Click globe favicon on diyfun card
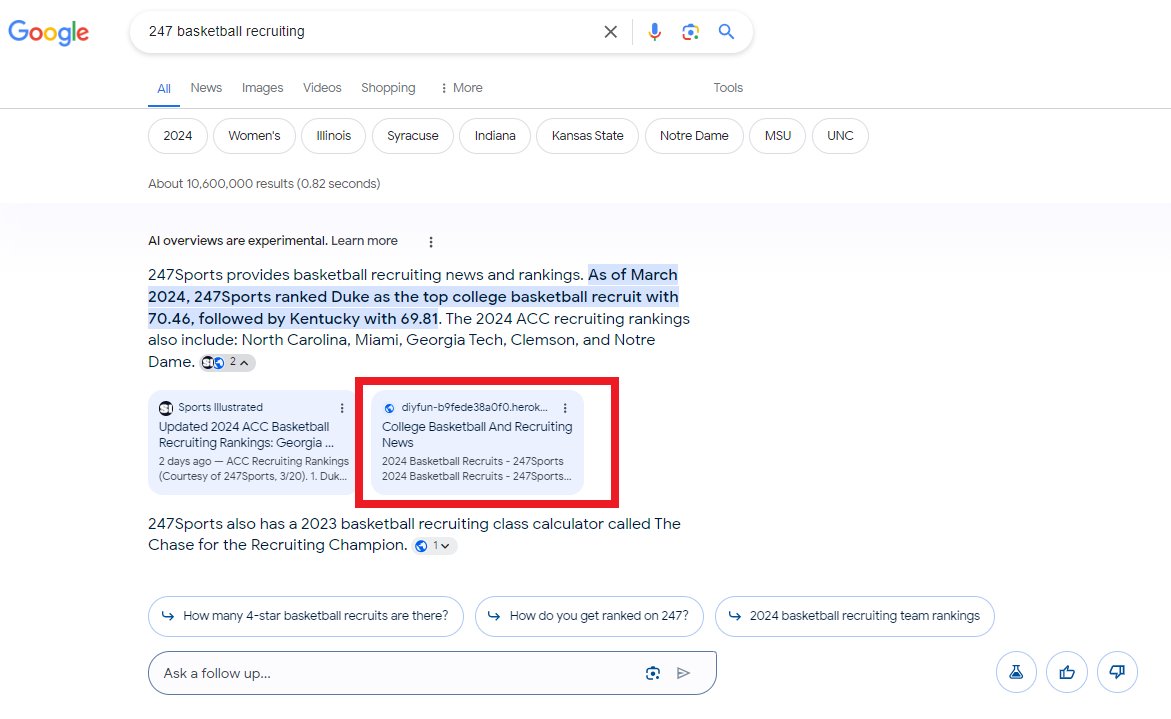Screen dimensions: 1171x719 pyautogui.click(x=389, y=408)
